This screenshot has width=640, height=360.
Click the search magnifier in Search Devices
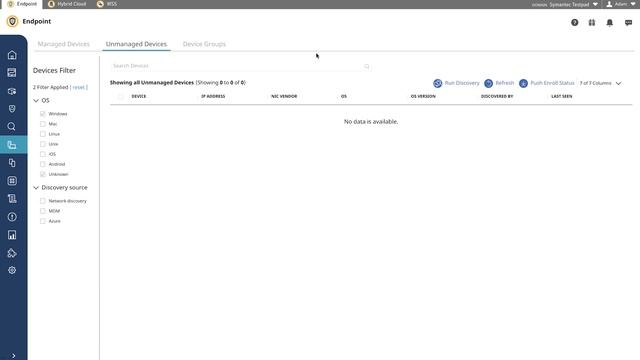(x=367, y=66)
